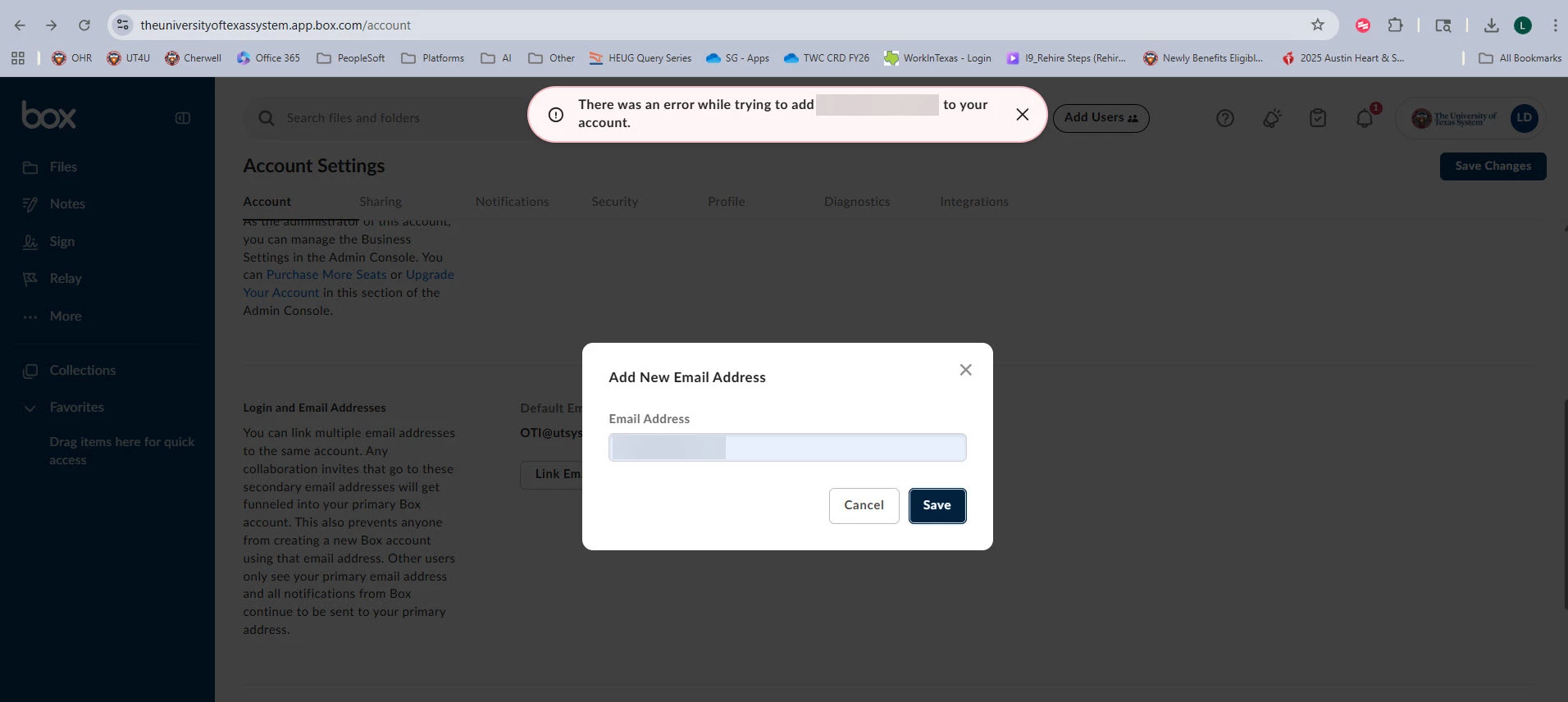Collapse the Favorites section chevron
The image size is (1568, 702).
coord(30,408)
